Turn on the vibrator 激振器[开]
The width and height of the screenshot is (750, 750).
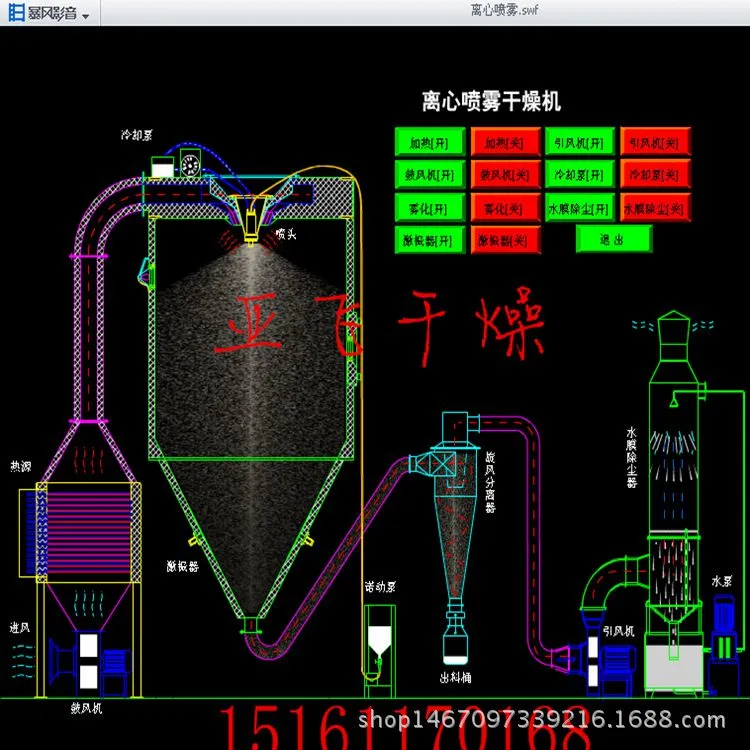point(430,240)
